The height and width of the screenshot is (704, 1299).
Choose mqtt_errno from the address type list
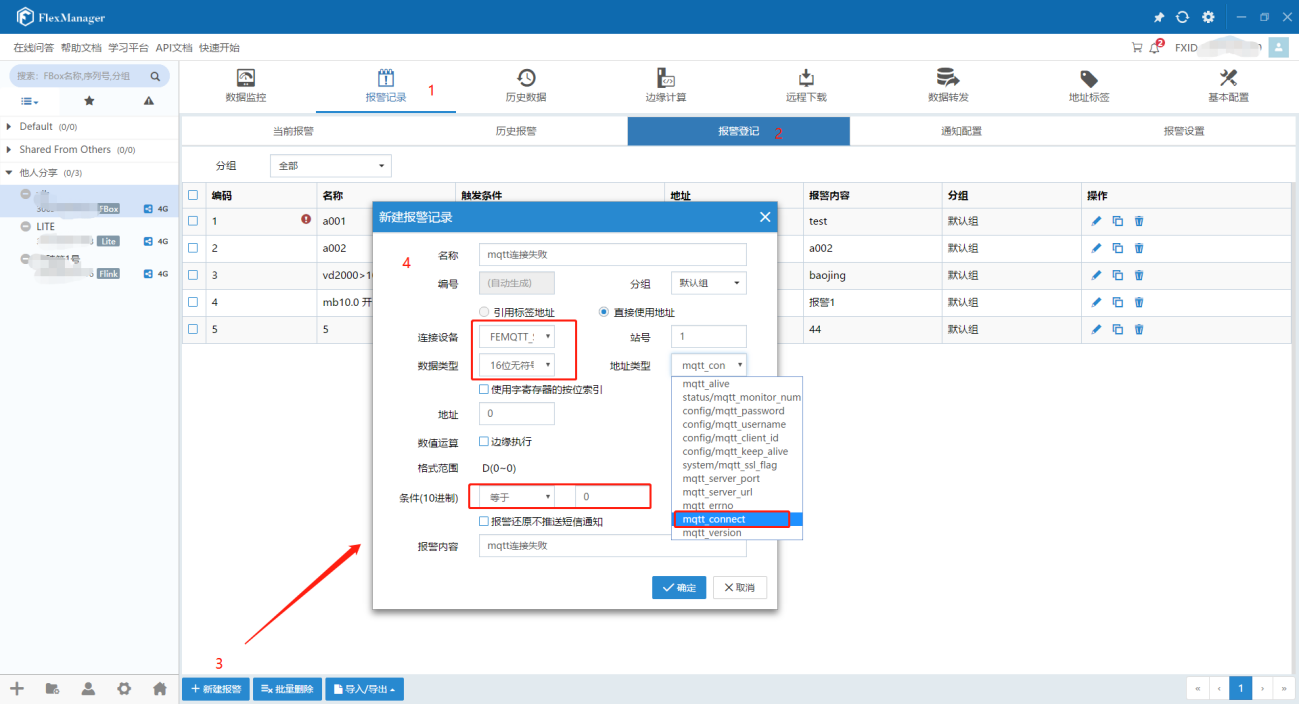(x=706, y=506)
